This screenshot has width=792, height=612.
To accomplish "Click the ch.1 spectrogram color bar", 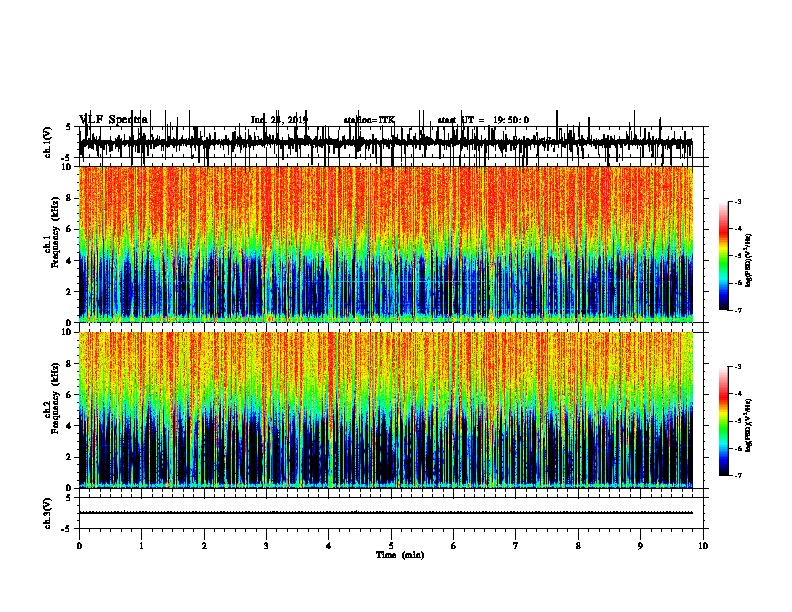I will pyautogui.click(x=723, y=256).
